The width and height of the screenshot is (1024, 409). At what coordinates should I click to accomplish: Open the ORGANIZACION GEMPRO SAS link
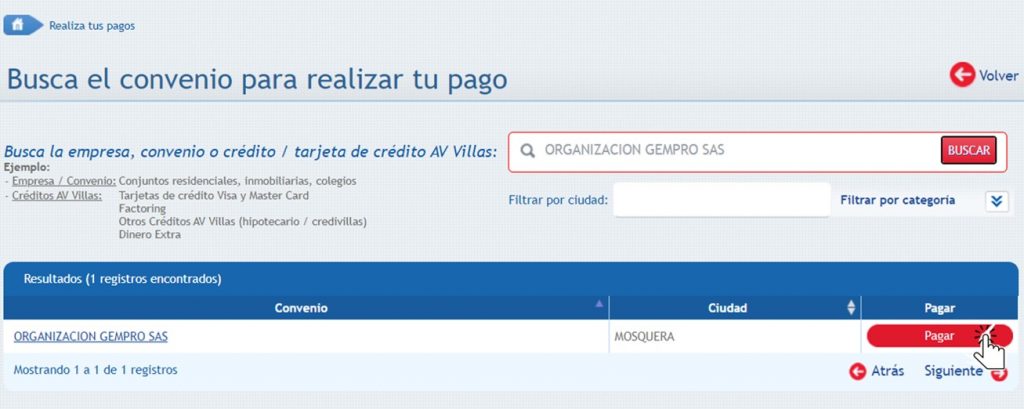(x=91, y=337)
